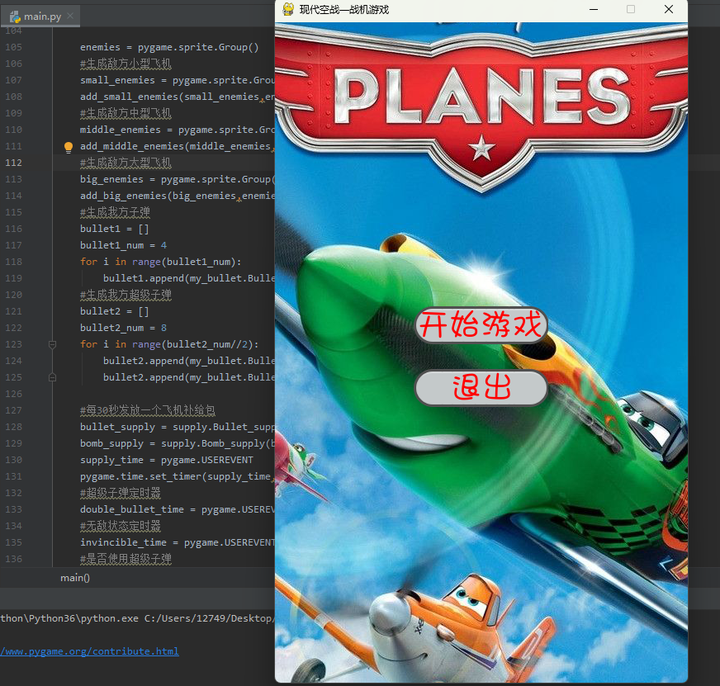Click 'for i in range(bullet2_num//2):' line
The image size is (720, 686).
pos(169,344)
